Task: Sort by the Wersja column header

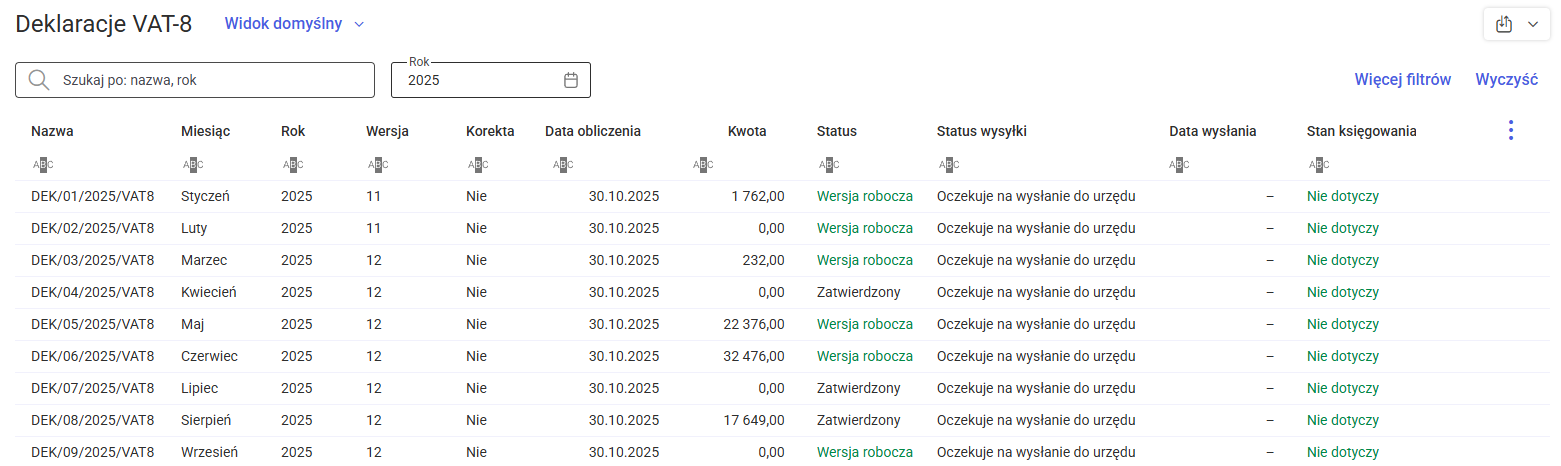Action: pyautogui.click(x=387, y=131)
